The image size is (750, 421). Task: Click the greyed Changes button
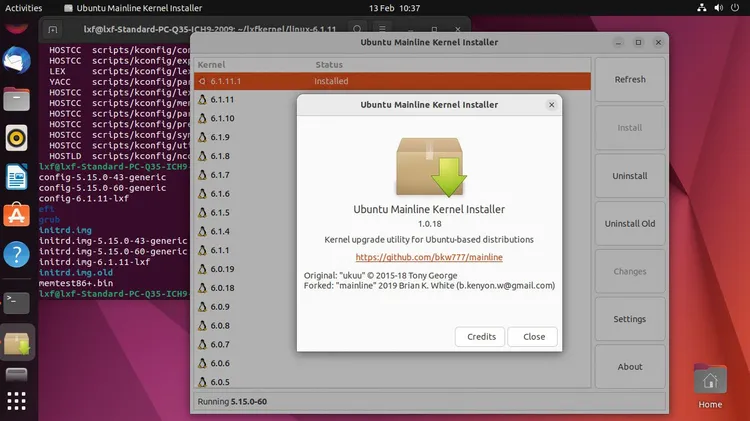tap(630, 271)
